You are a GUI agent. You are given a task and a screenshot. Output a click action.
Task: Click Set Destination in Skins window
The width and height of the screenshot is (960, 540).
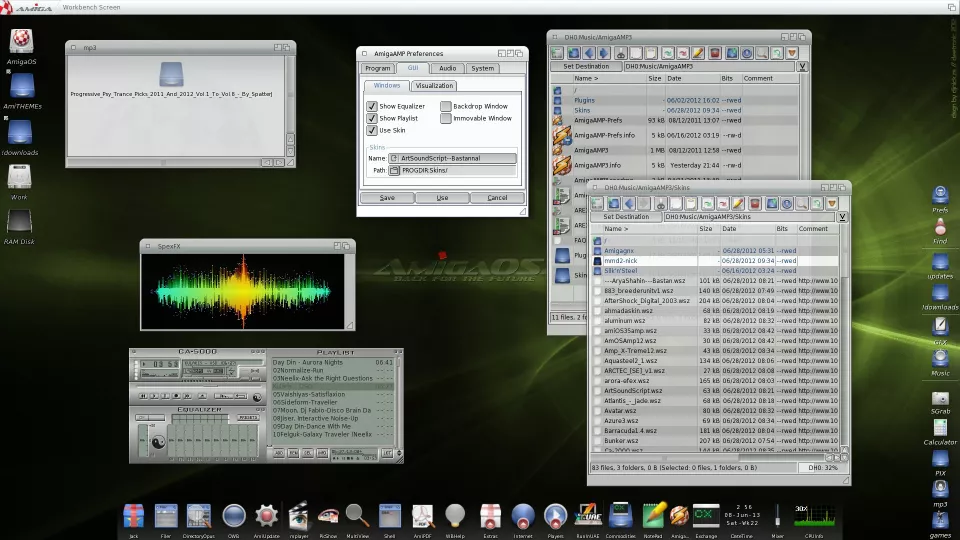coord(625,217)
